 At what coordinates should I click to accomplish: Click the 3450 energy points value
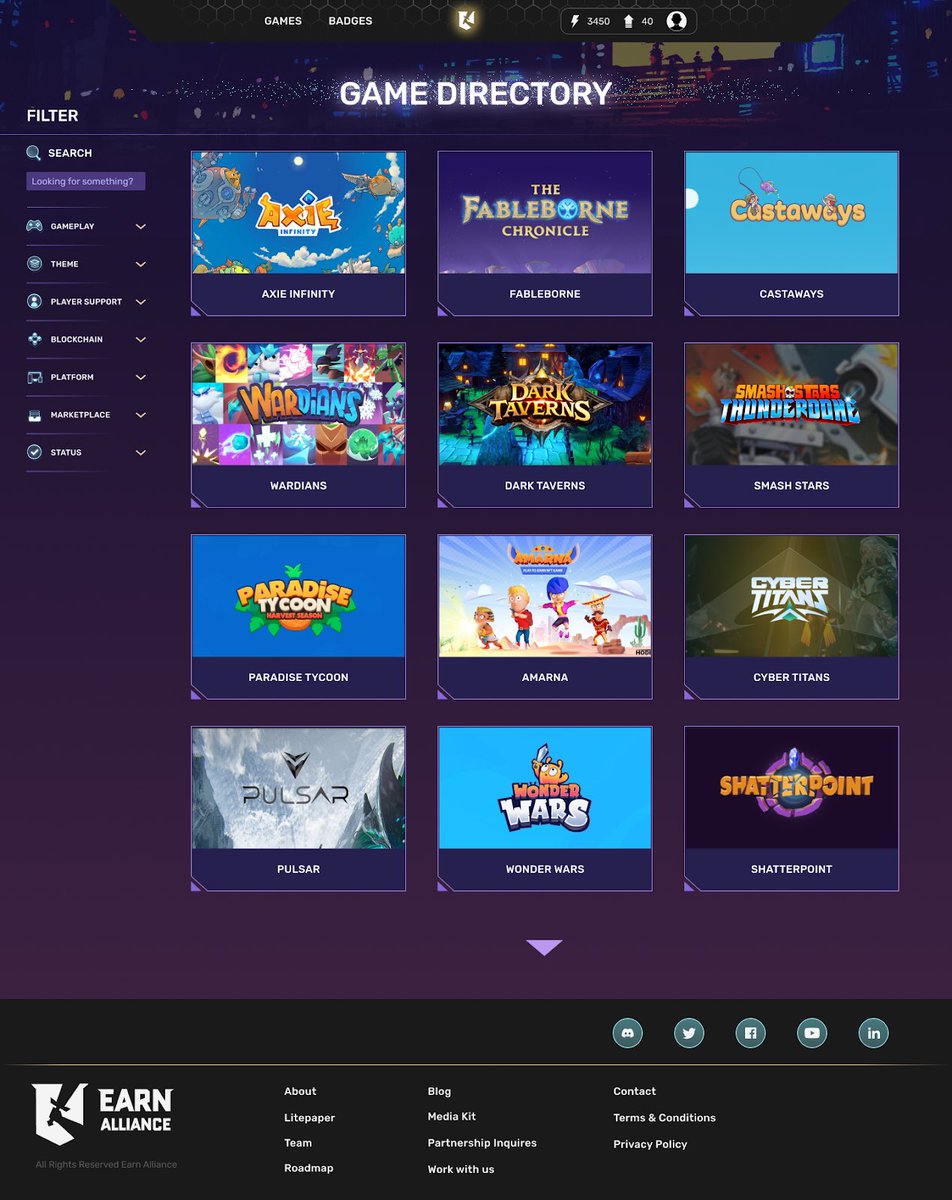(598, 21)
